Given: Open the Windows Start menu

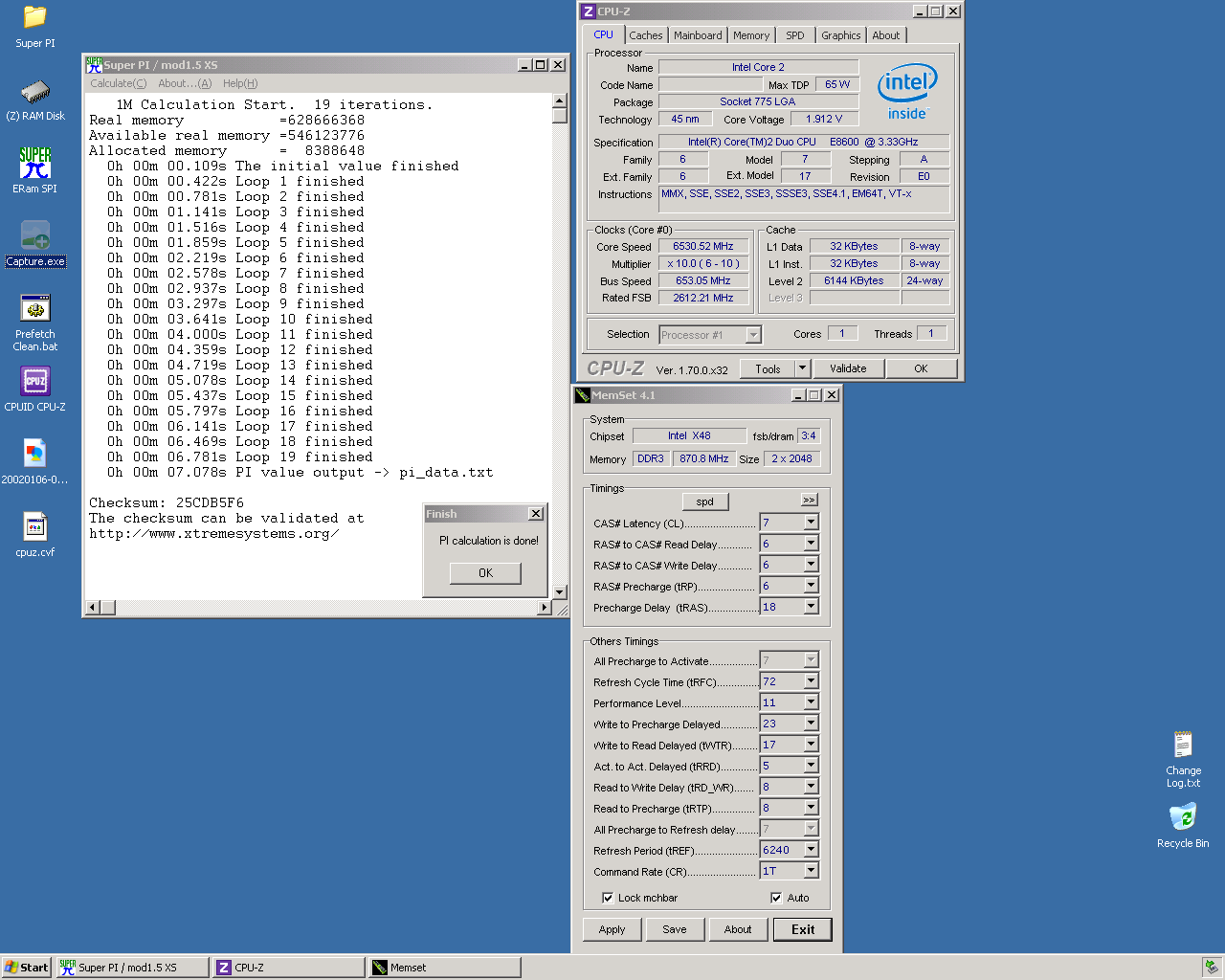Looking at the screenshot, I should click(26, 968).
